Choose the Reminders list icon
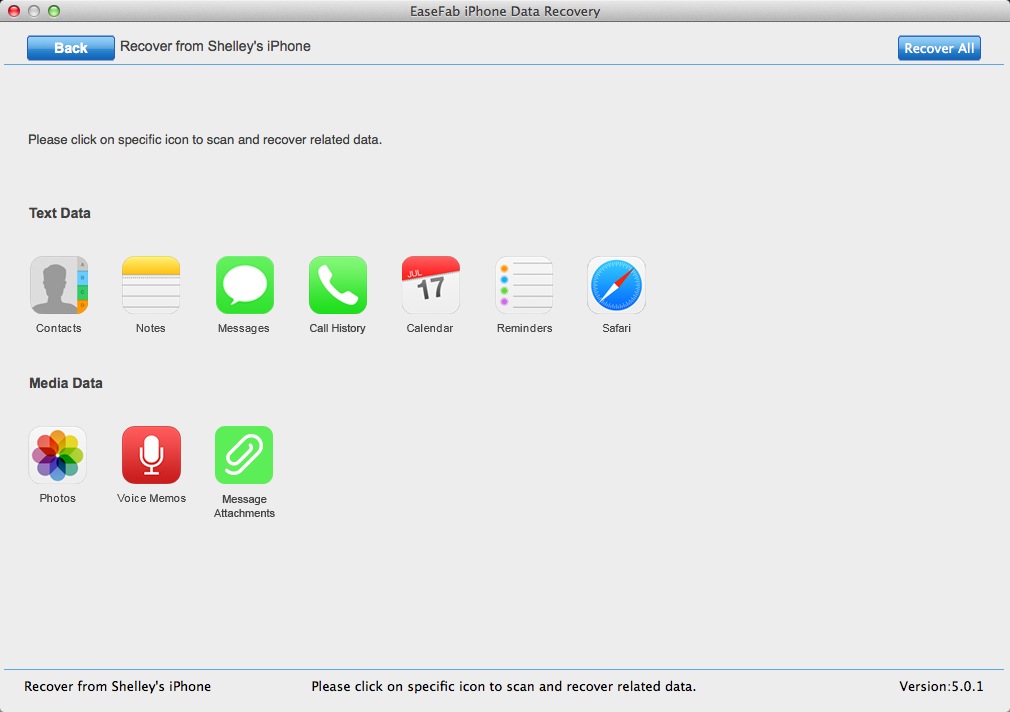This screenshot has height=712, width=1010. point(524,285)
